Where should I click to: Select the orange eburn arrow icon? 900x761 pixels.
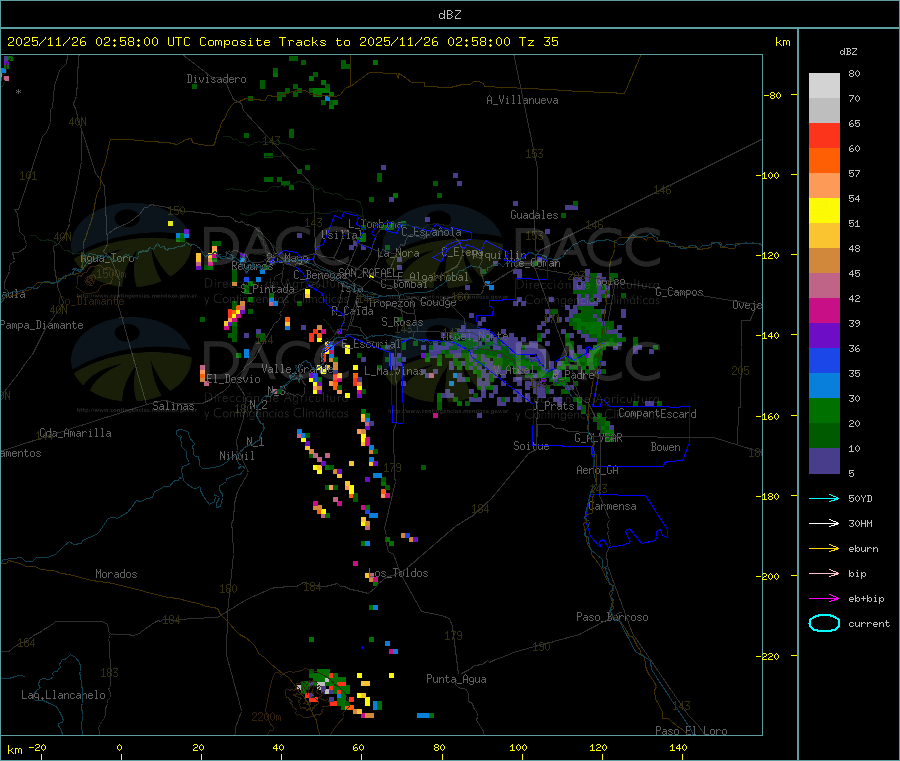823,548
